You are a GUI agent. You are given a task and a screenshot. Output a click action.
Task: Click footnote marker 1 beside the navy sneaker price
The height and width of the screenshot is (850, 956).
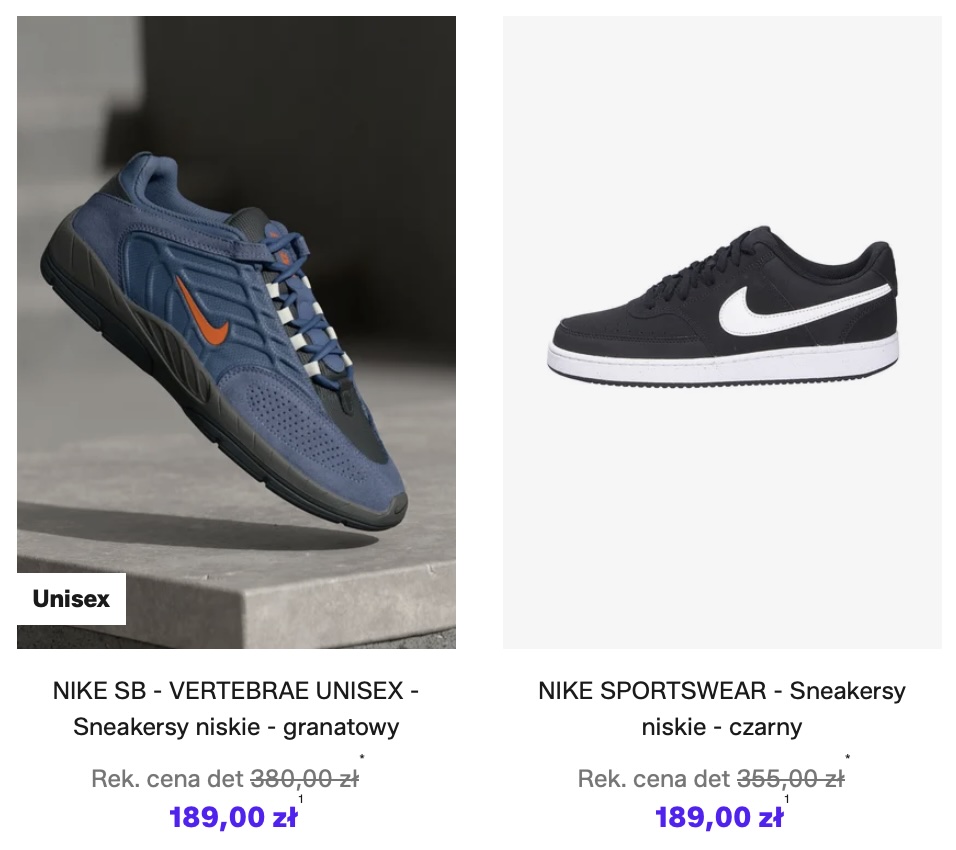tap(301, 799)
